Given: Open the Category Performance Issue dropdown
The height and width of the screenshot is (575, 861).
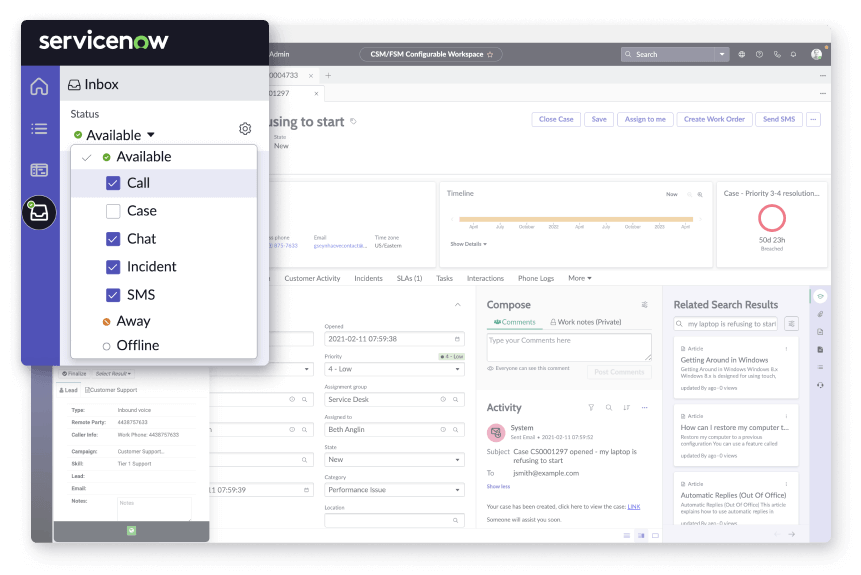Looking at the screenshot, I should tap(394, 490).
